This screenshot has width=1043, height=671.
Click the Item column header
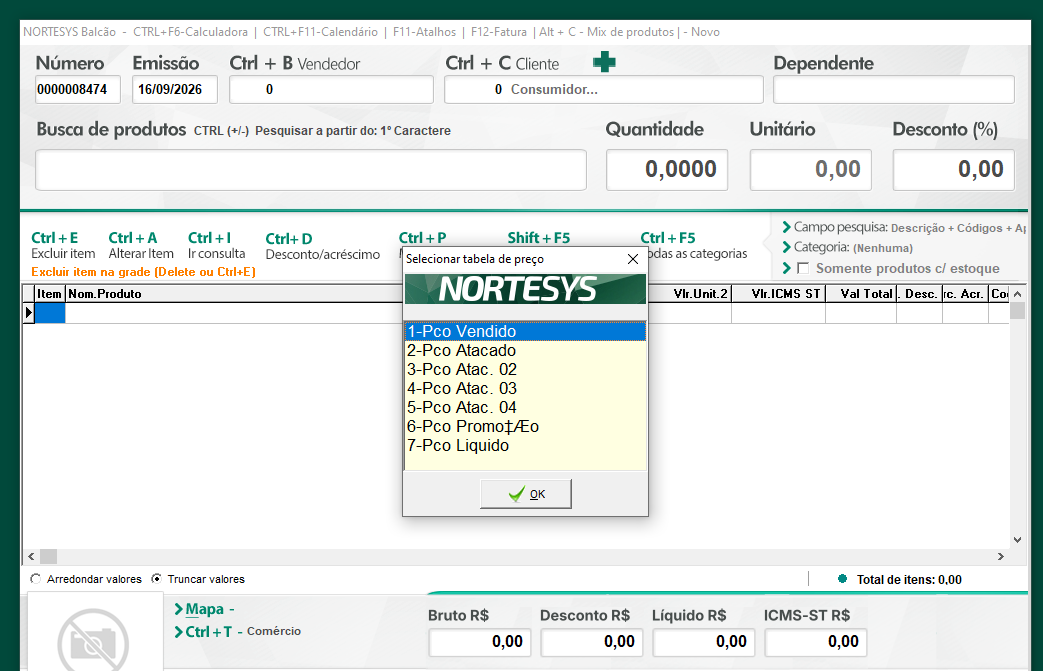coord(50,294)
